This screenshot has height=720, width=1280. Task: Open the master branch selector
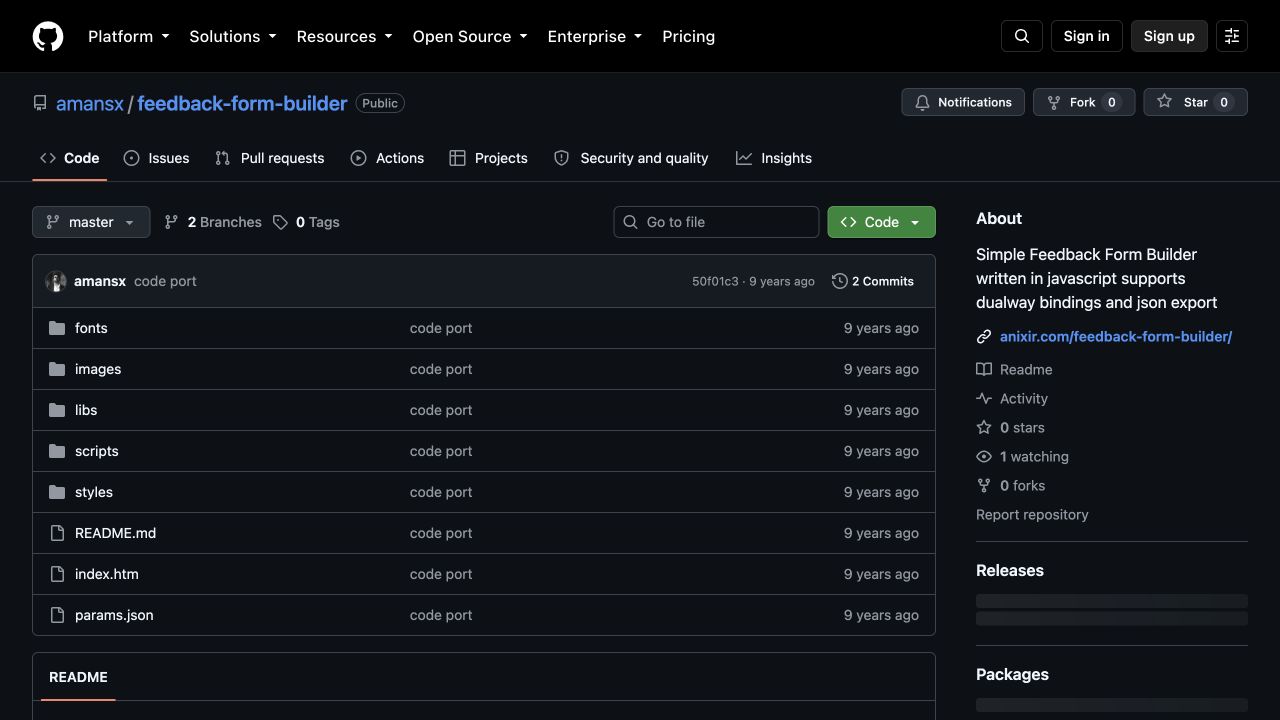coord(91,222)
